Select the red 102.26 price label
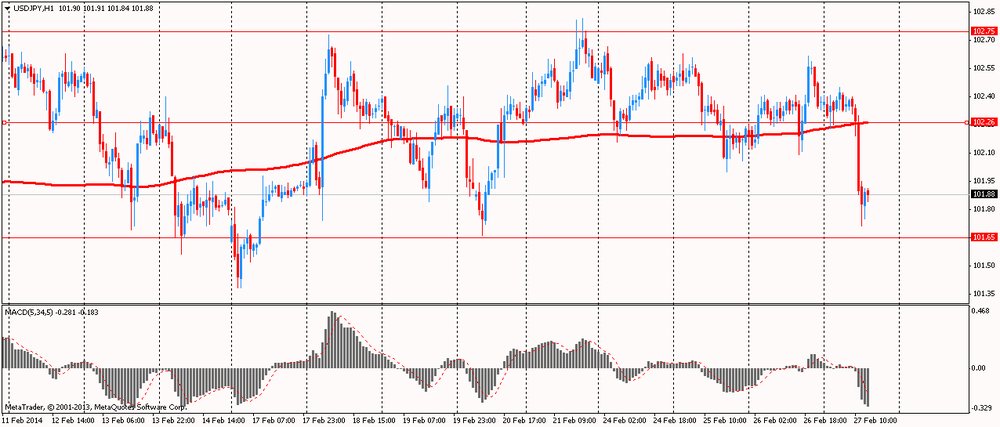 [x=983, y=122]
